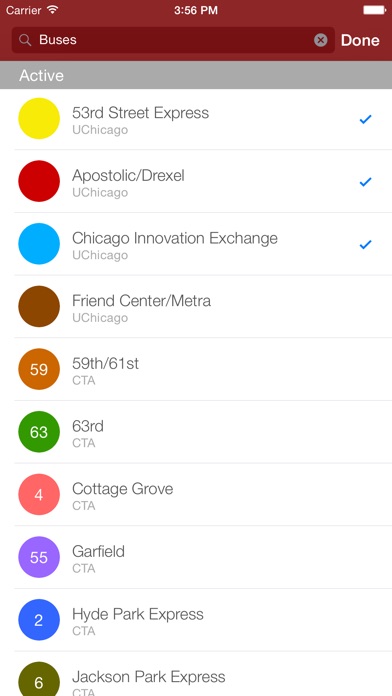Uncheck the 53rd Street Express checkmark
Image resolution: width=392 pixels, height=696 pixels.
[x=365, y=119]
